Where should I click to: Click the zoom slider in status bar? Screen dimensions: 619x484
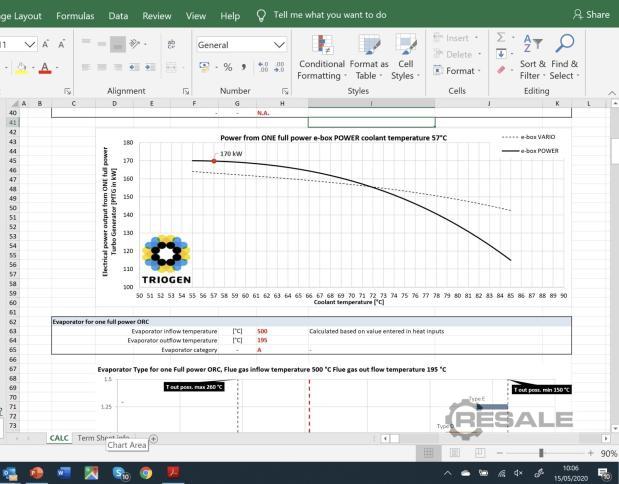[540, 453]
